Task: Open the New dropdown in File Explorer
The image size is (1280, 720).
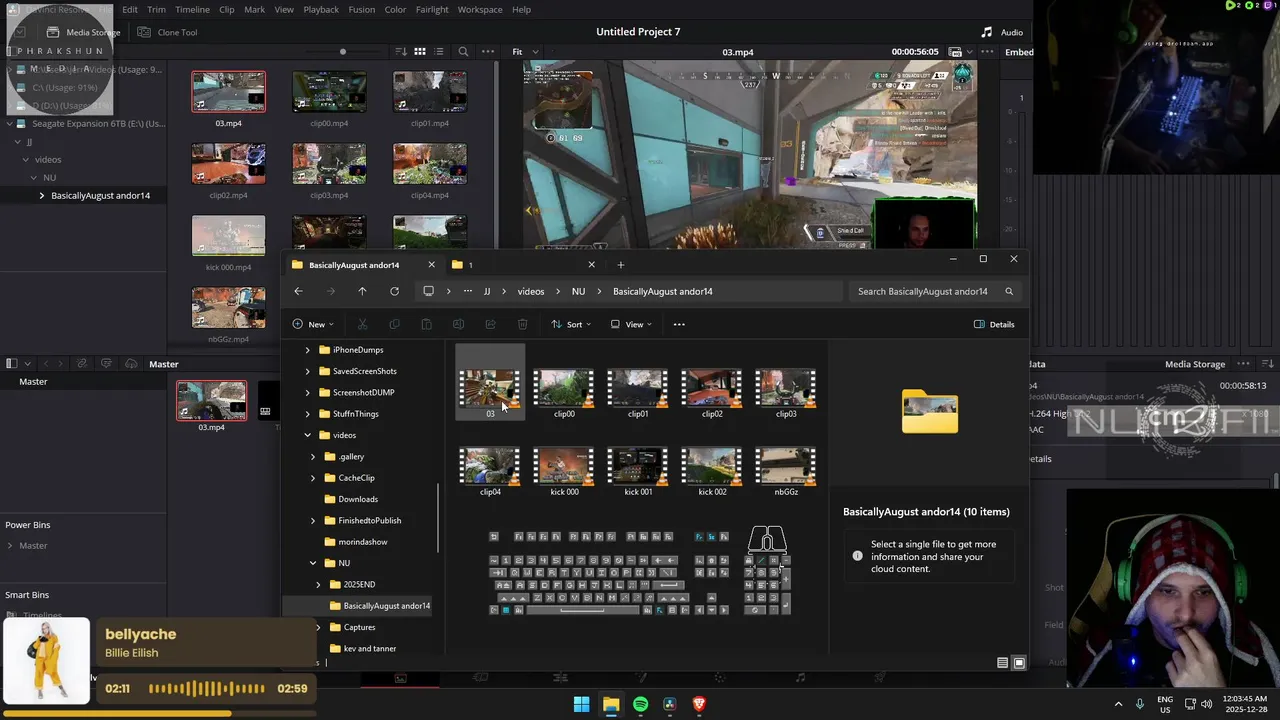Action: click(313, 324)
